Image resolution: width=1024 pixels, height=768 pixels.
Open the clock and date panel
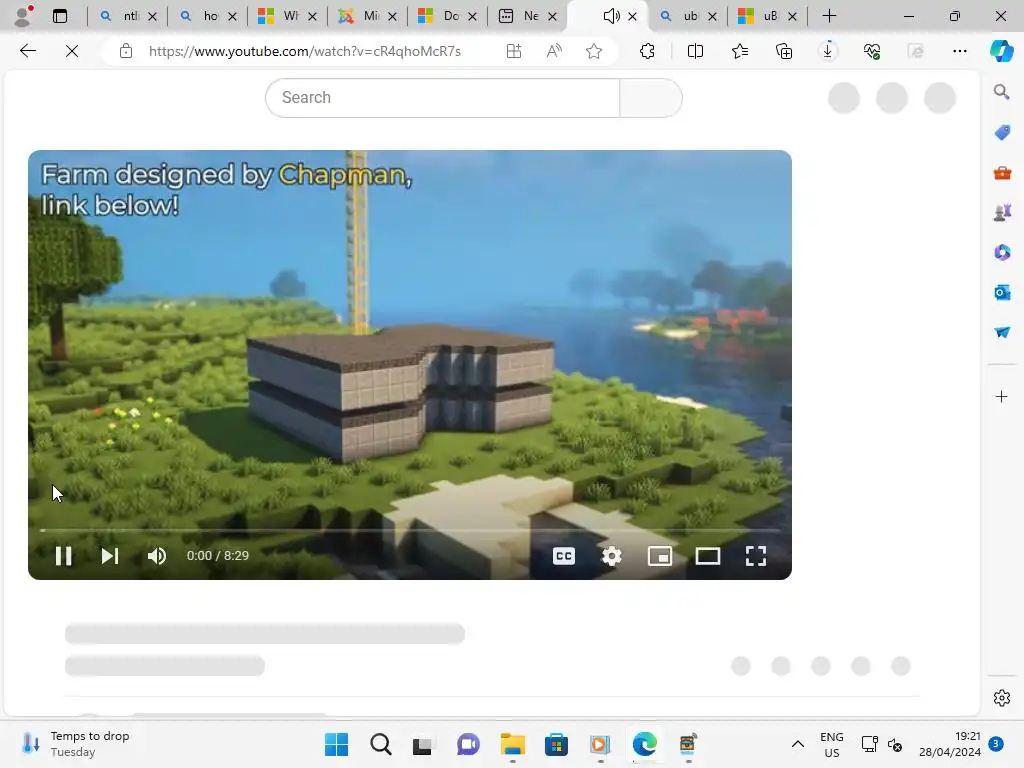[x=950, y=744]
